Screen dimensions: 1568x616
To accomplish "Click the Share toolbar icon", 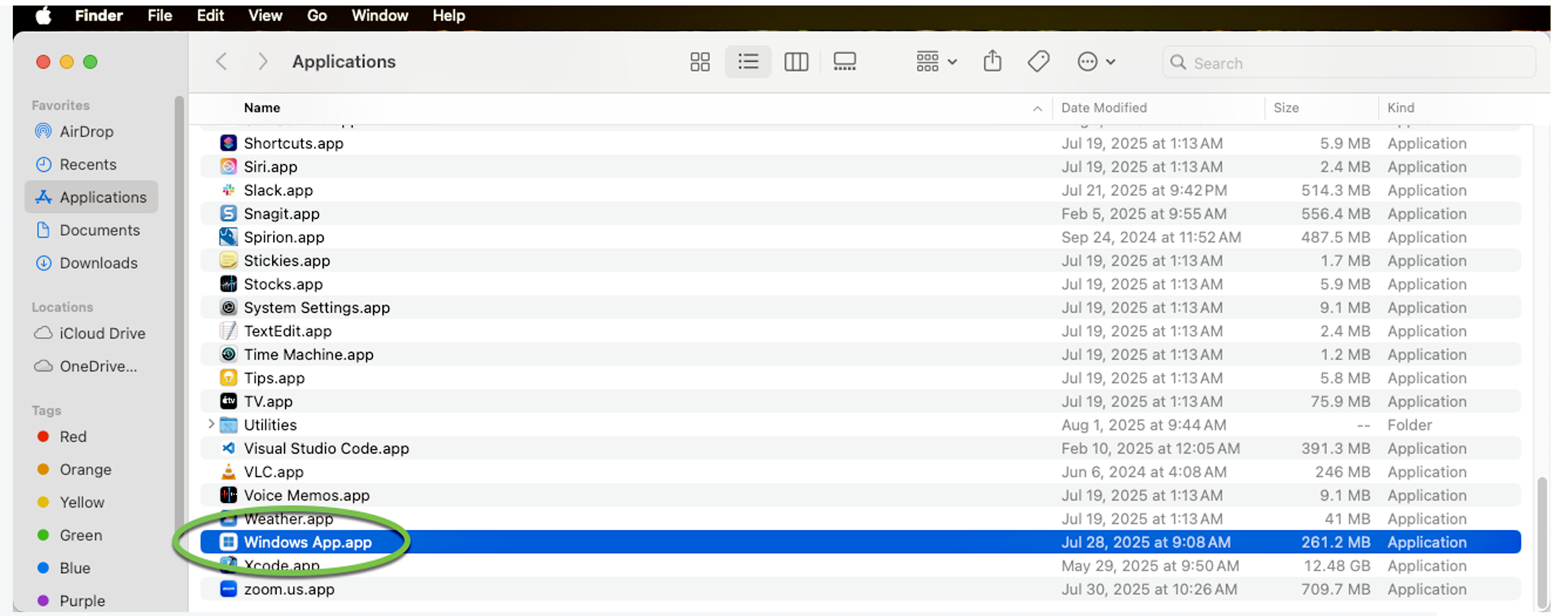I will point(992,61).
